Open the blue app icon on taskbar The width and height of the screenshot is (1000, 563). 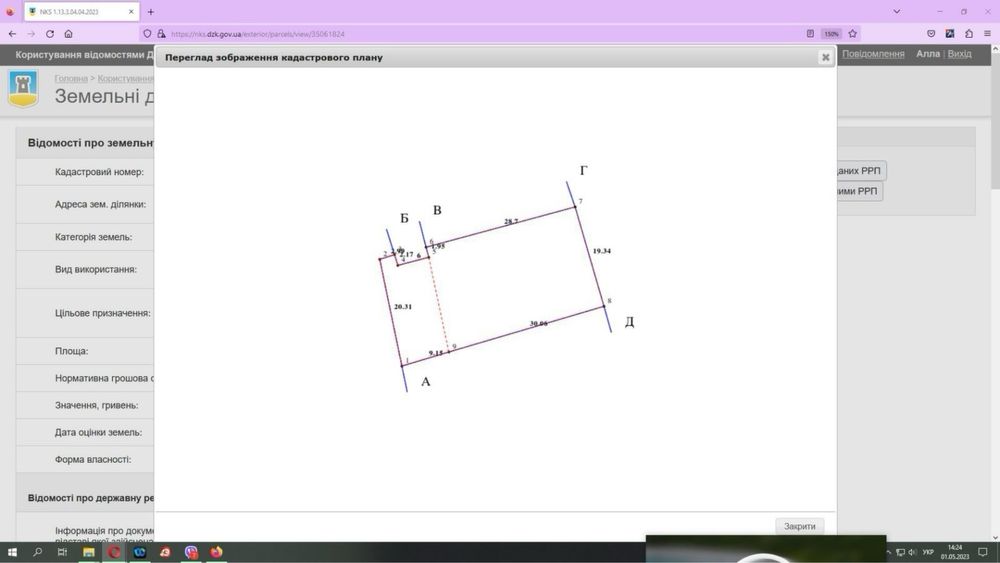(140, 552)
